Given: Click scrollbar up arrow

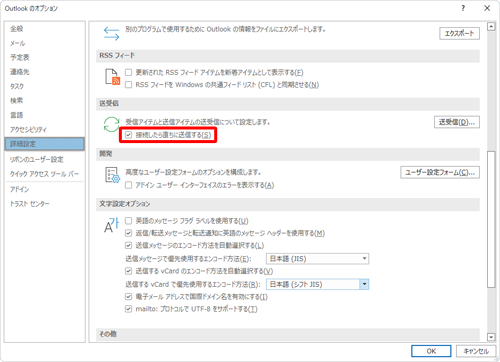Looking at the screenshot, I should (491, 26).
